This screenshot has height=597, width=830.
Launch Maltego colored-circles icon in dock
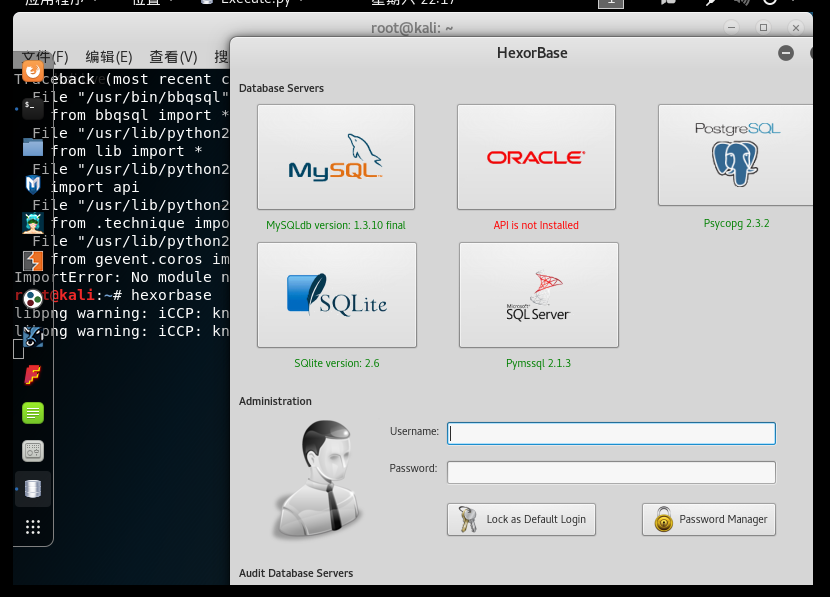33,299
